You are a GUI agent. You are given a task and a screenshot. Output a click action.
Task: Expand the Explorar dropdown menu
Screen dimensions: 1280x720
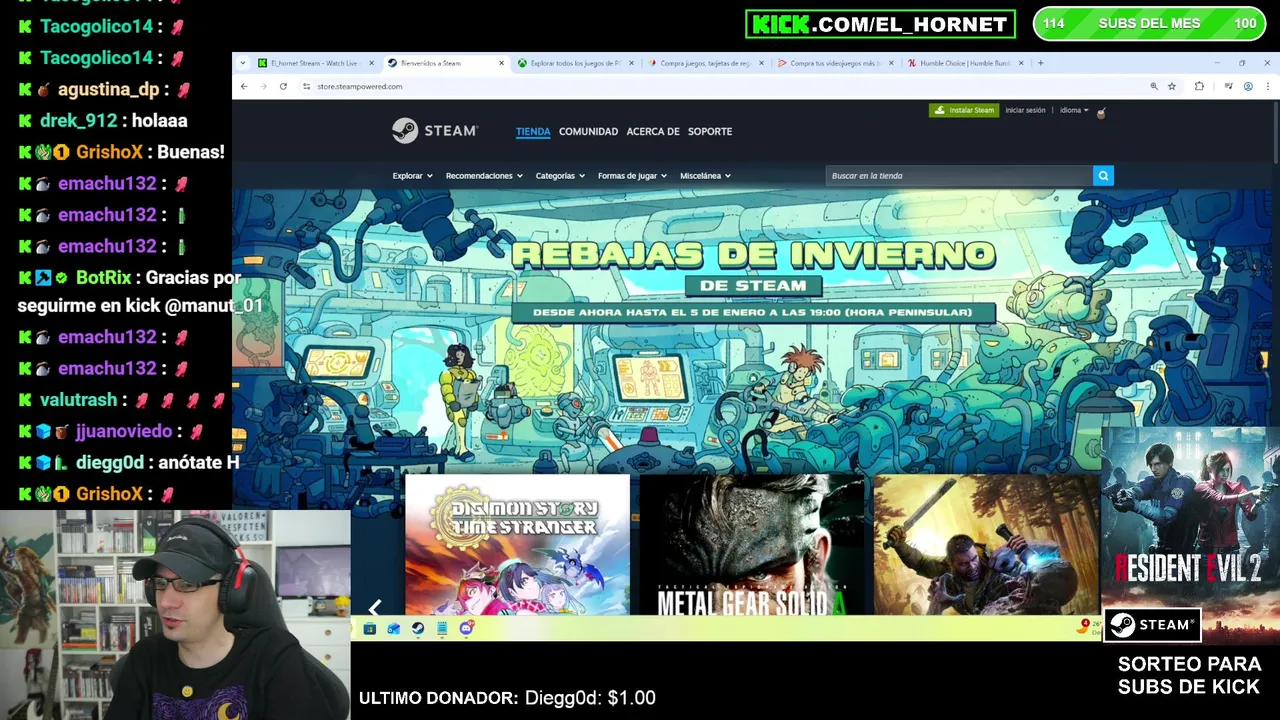point(412,176)
